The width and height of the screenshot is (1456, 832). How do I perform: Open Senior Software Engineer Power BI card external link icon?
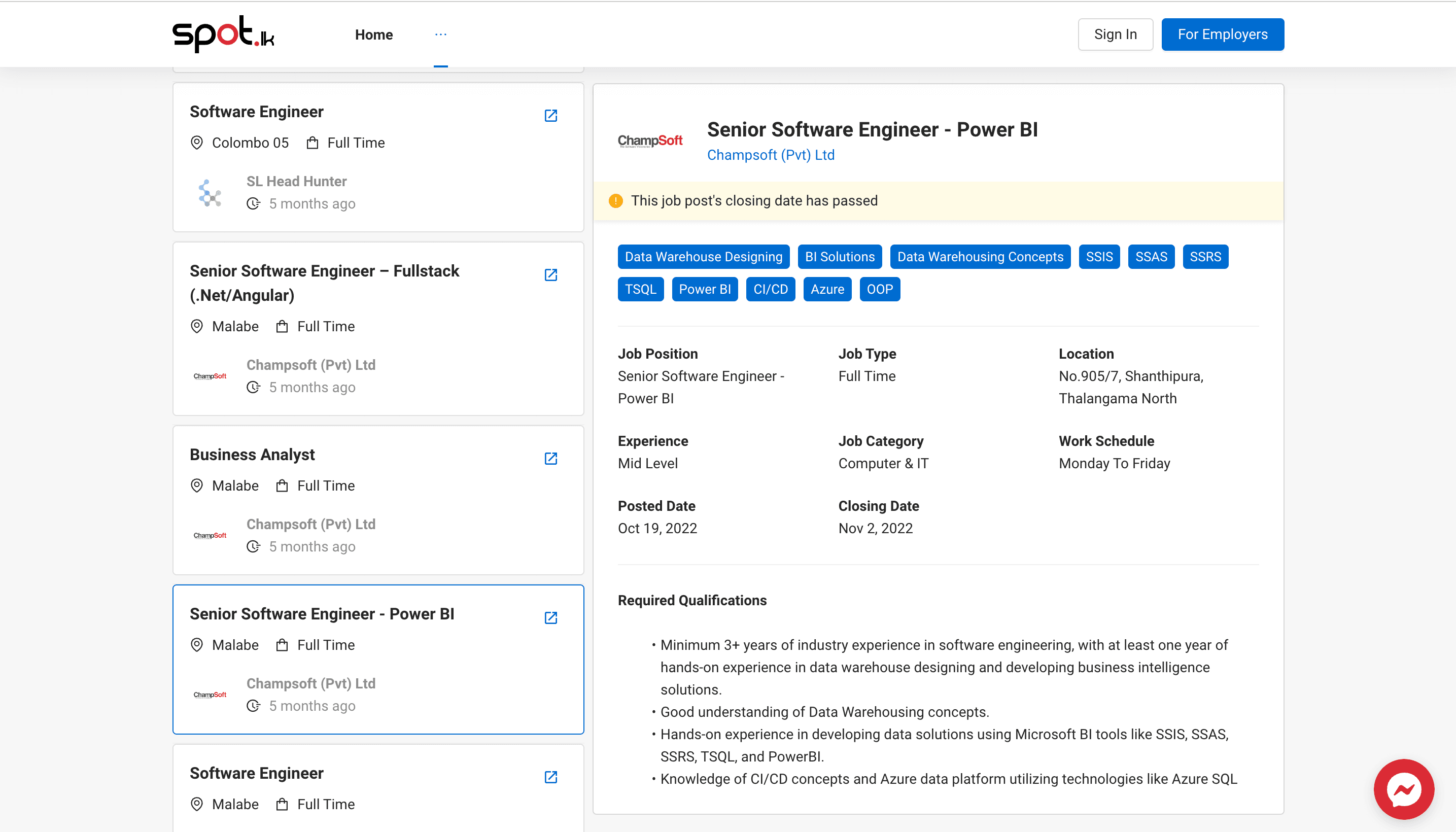point(550,618)
